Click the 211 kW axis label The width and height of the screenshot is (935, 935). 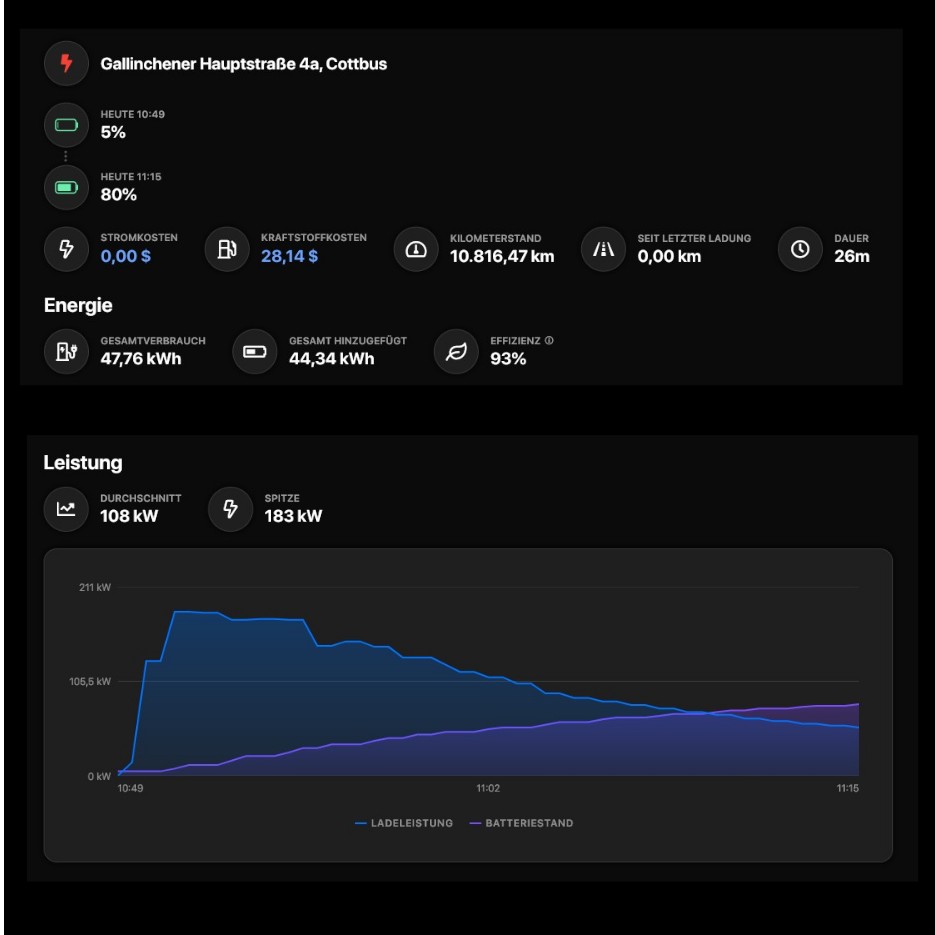click(x=95, y=587)
